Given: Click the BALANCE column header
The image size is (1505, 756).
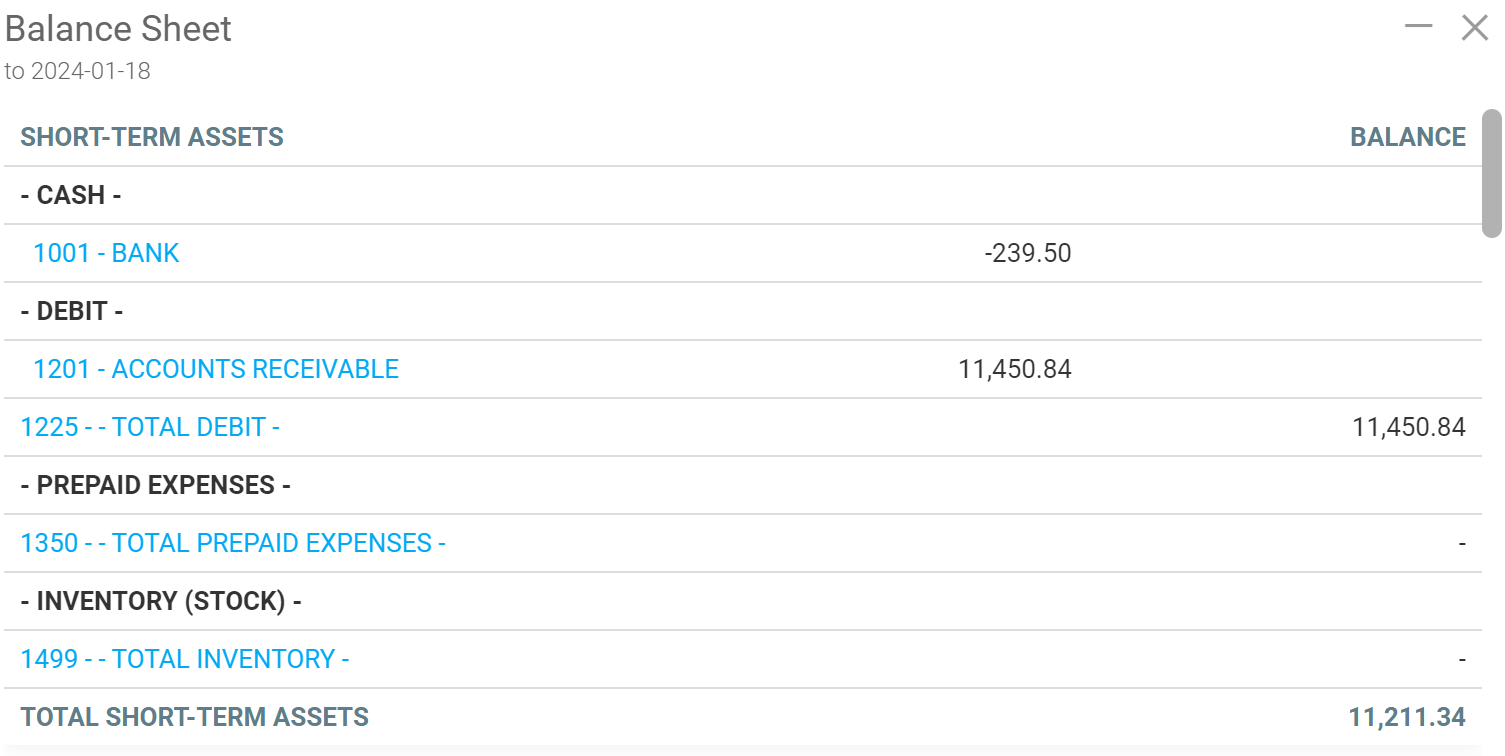Looking at the screenshot, I should [x=1407, y=137].
